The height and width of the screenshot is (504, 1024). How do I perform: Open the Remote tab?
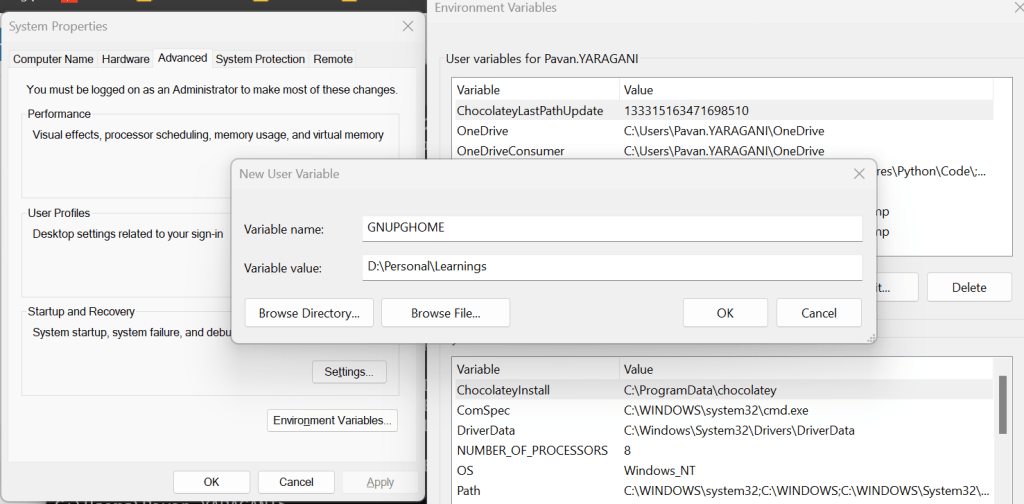tap(333, 59)
